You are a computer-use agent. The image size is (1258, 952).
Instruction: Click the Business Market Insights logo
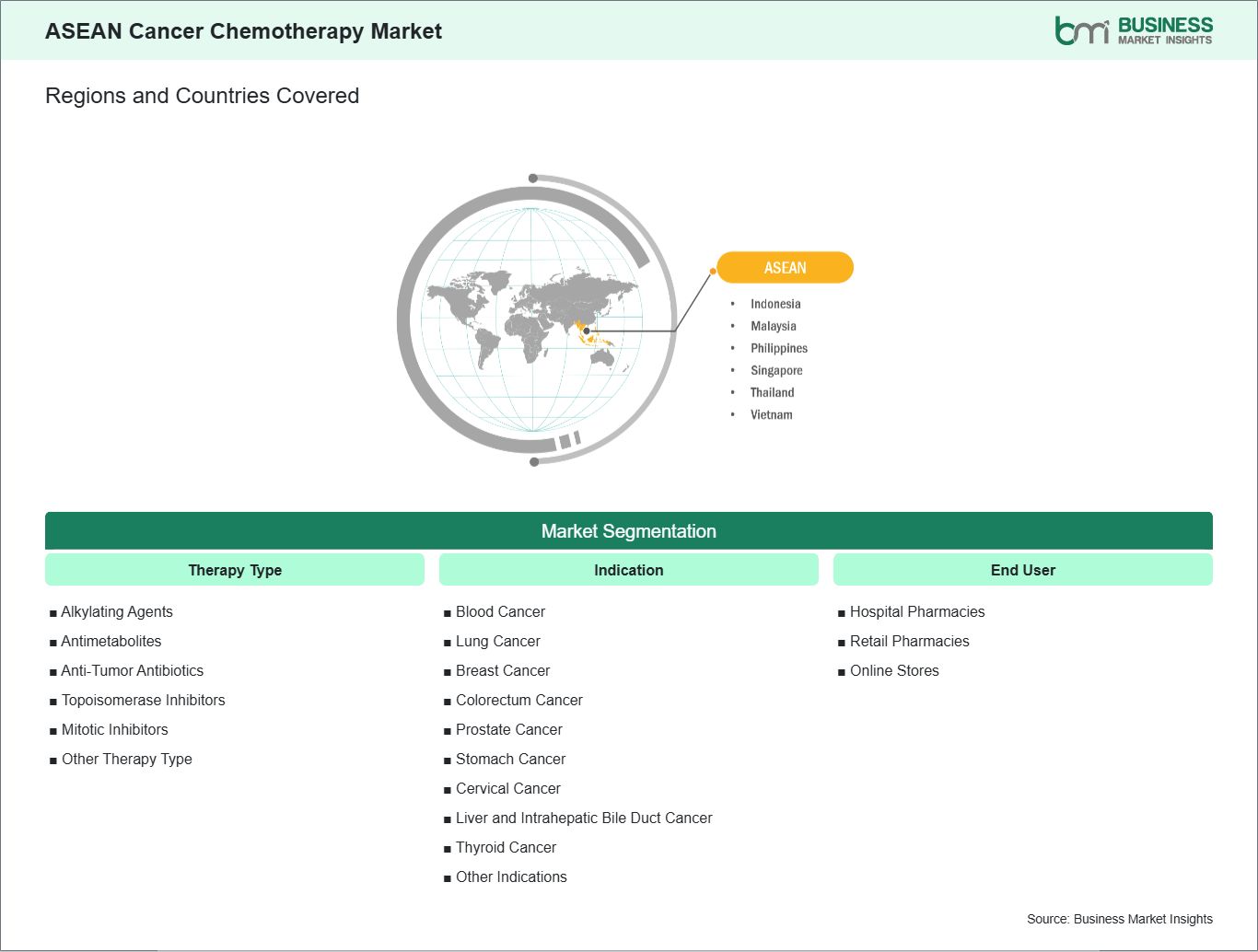[x=1133, y=30]
